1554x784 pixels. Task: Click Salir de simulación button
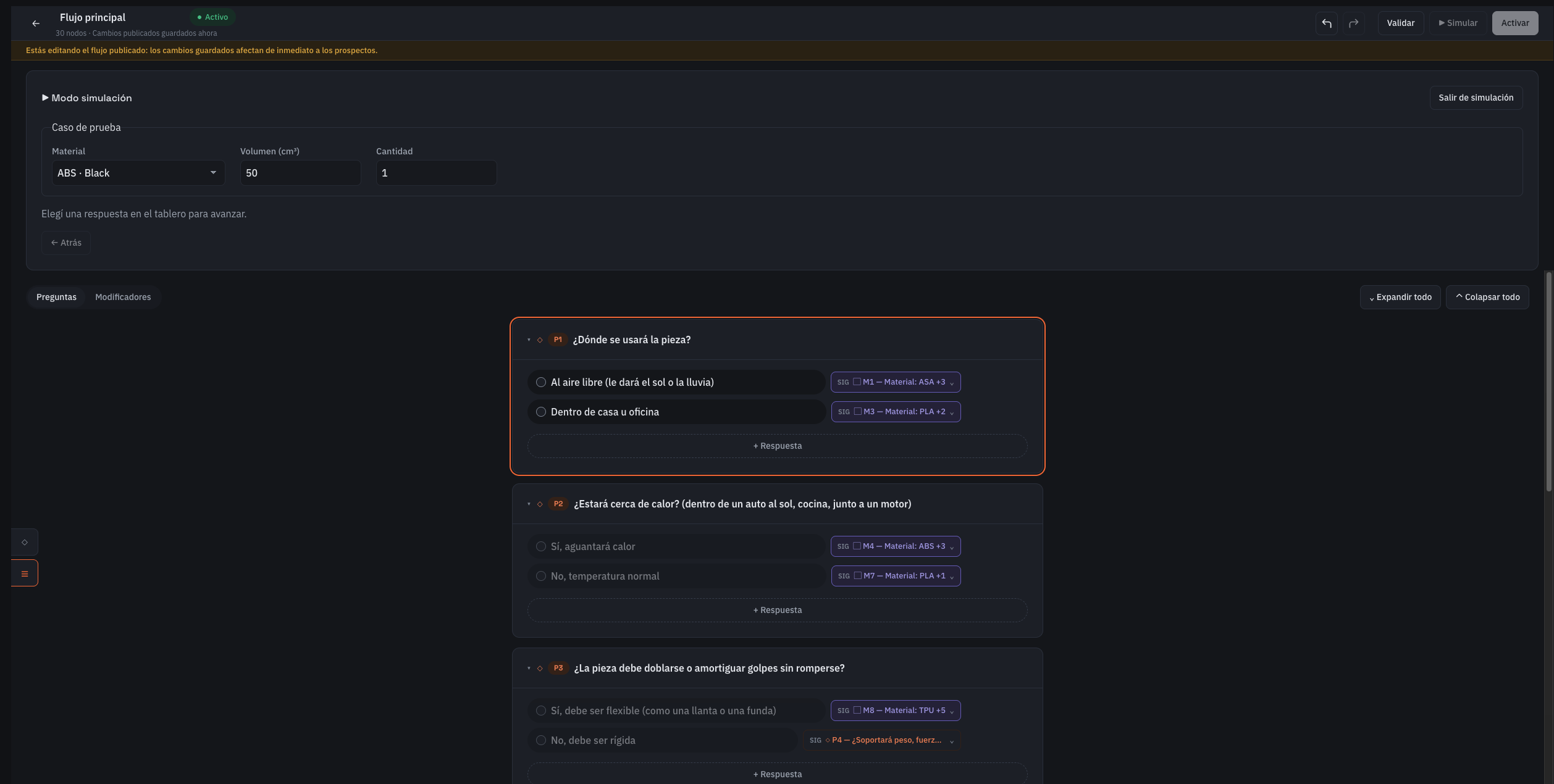point(1476,98)
